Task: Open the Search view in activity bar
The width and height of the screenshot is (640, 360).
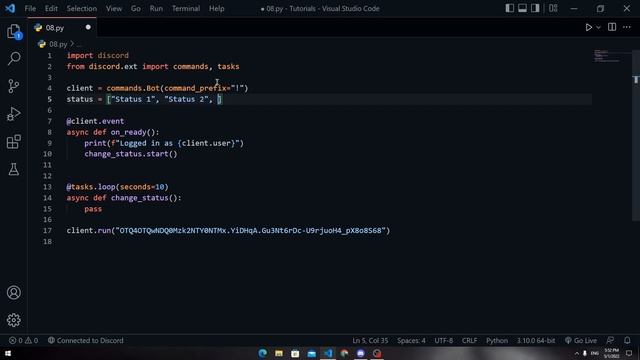Action: coord(13,58)
